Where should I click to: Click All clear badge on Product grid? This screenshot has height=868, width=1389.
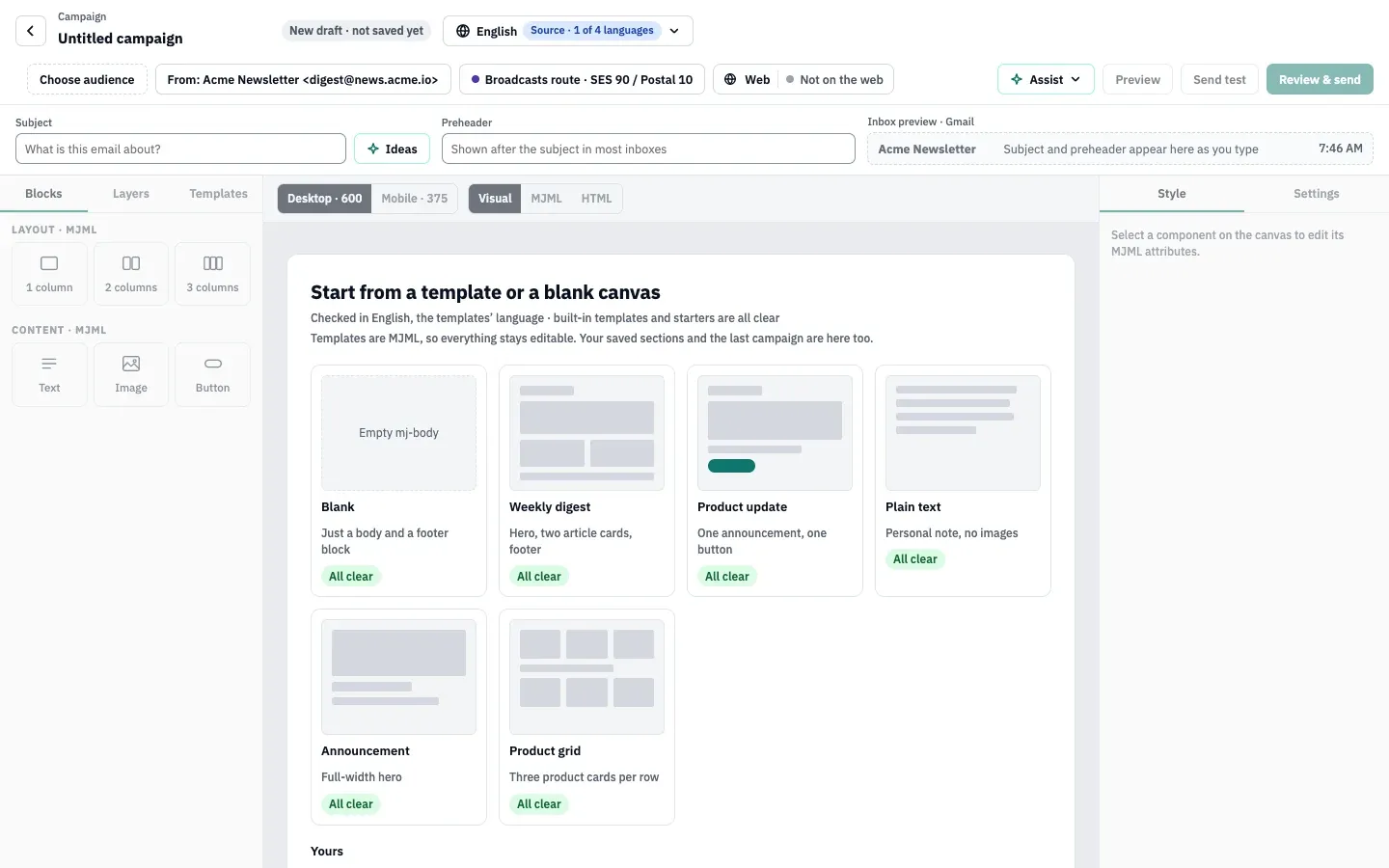(x=539, y=804)
